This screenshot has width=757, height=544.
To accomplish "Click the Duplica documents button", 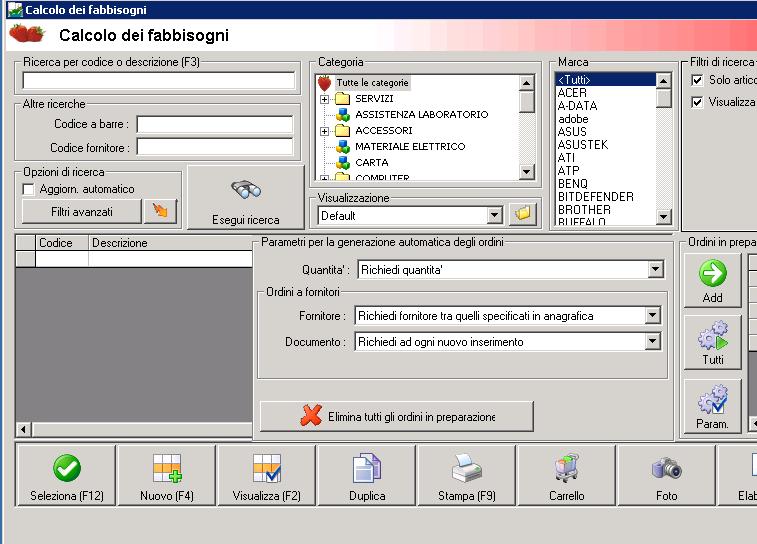I will point(367,475).
